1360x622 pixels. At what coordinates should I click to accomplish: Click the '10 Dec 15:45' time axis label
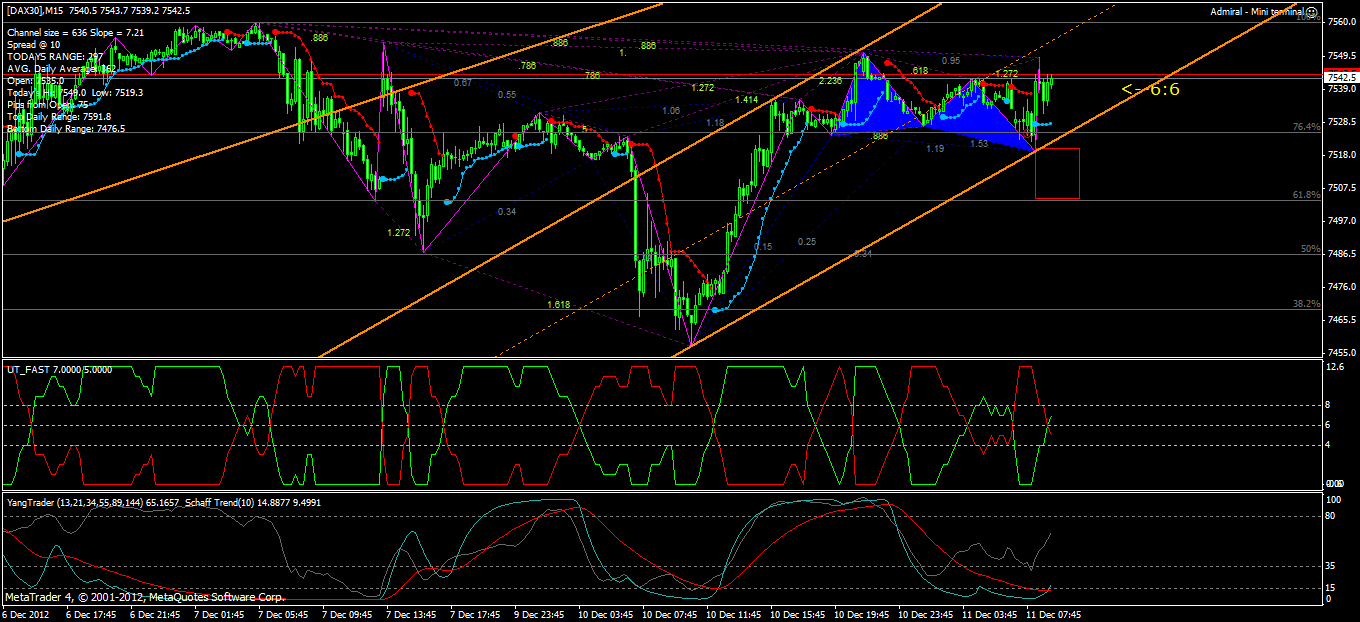[x=798, y=614]
